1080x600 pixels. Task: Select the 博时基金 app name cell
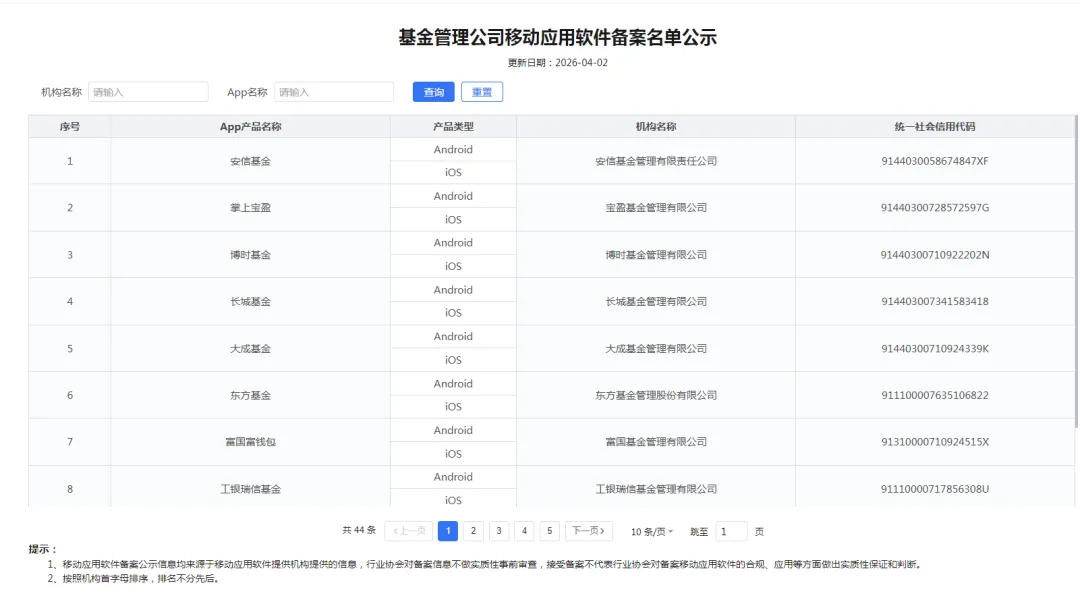[x=251, y=255]
